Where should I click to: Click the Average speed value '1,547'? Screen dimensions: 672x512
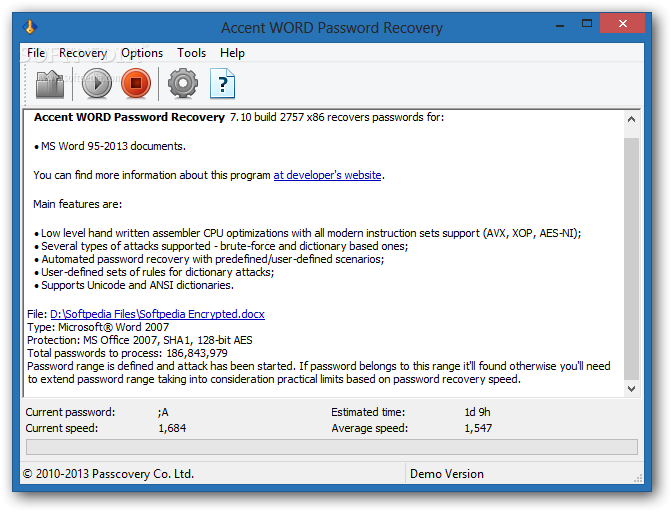(x=478, y=428)
